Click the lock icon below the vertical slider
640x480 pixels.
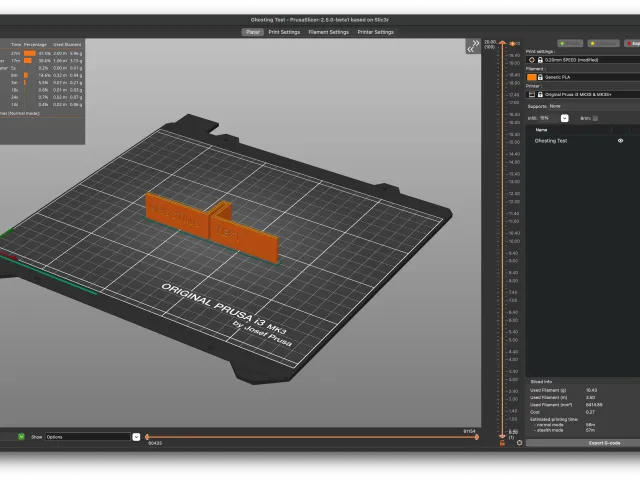pyautogui.click(x=502, y=443)
